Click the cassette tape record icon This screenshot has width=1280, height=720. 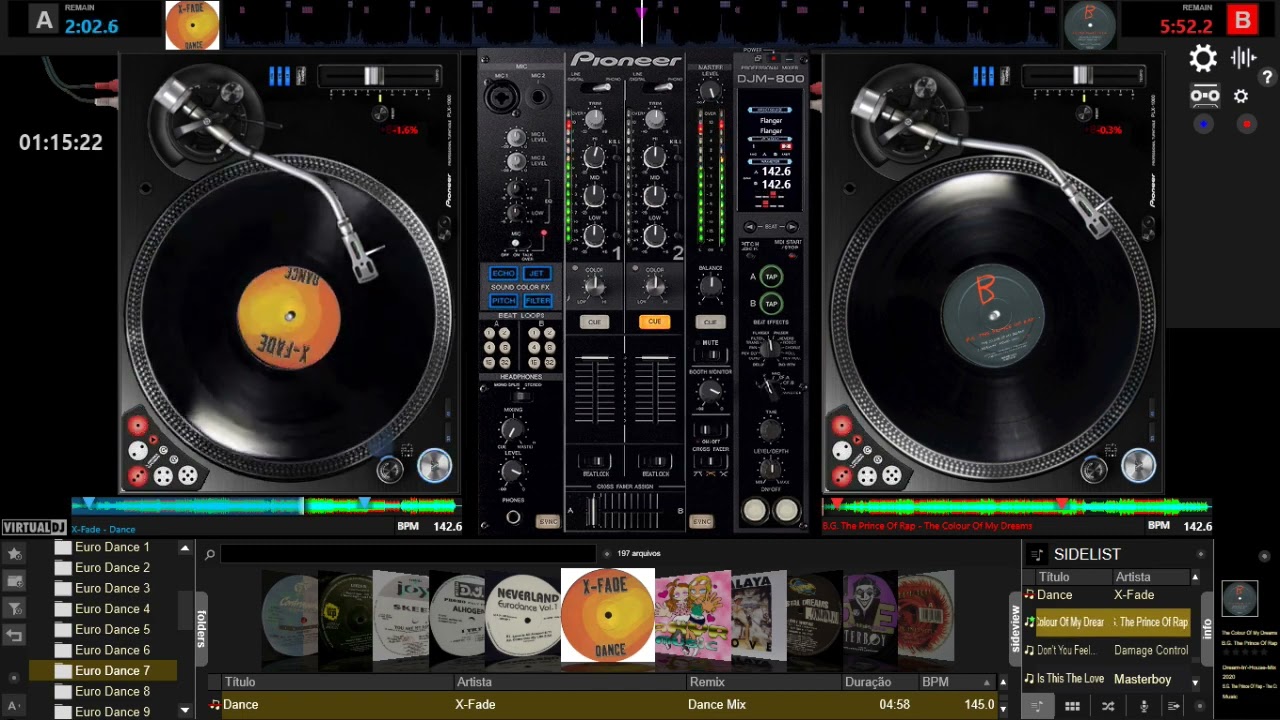click(1205, 96)
